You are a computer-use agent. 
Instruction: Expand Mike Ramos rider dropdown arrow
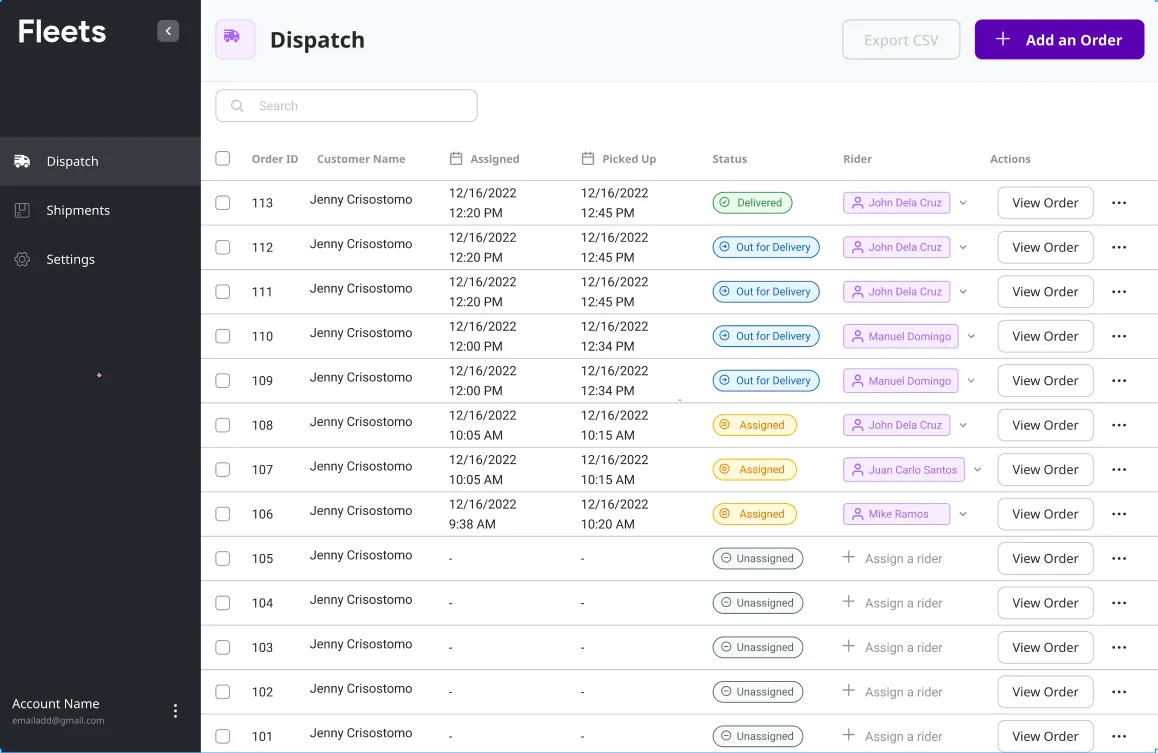pos(963,514)
